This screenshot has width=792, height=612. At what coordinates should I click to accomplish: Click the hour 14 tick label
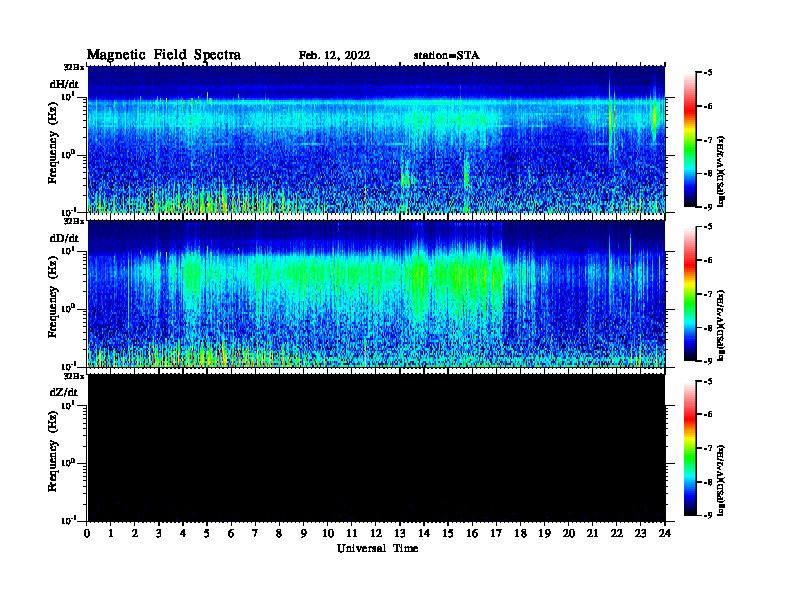[x=424, y=534]
